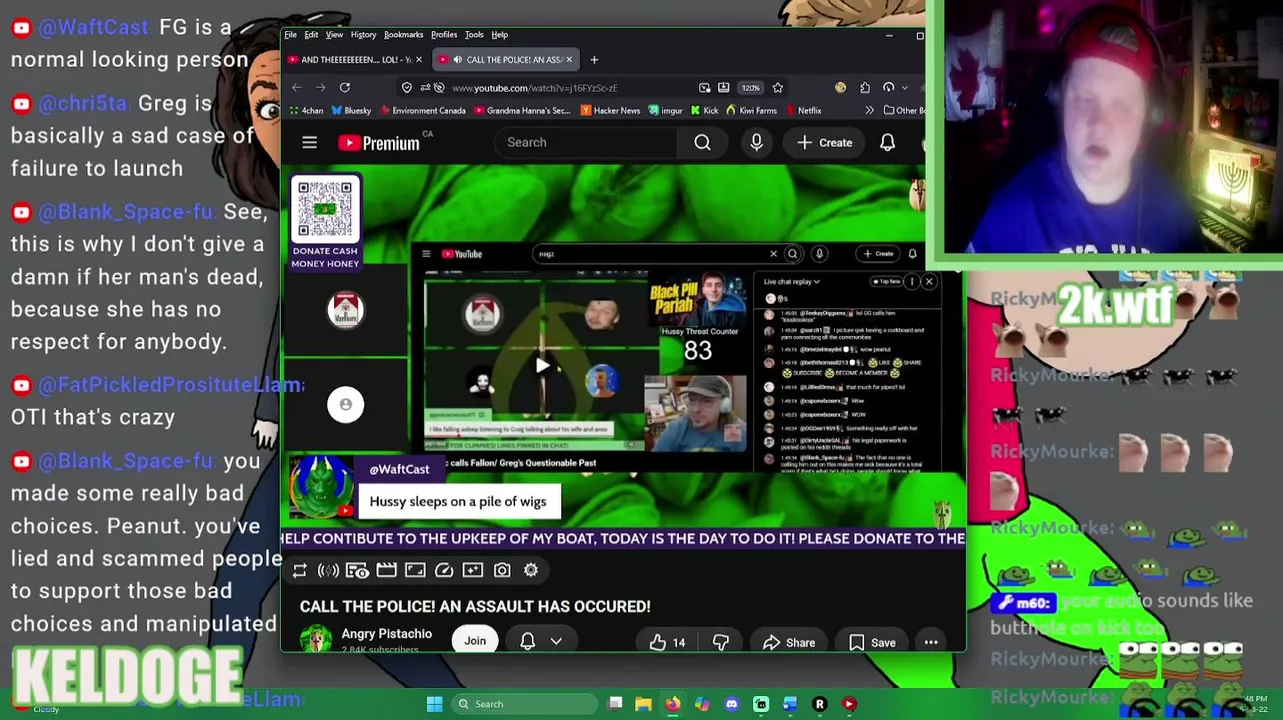Open Angry Pistachio channel avatar
This screenshot has width=1283, height=720.
(x=316, y=640)
